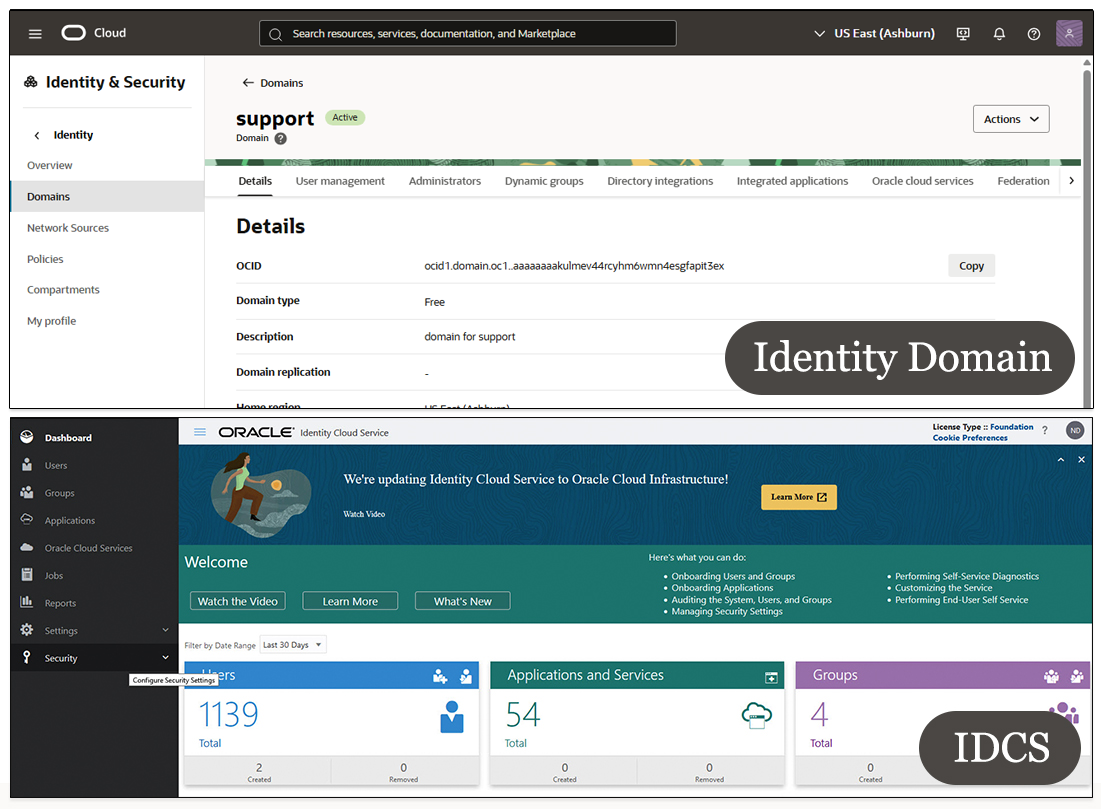Select Domains in the Identity sidebar
This screenshot has height=809, width=1101.
107,197
